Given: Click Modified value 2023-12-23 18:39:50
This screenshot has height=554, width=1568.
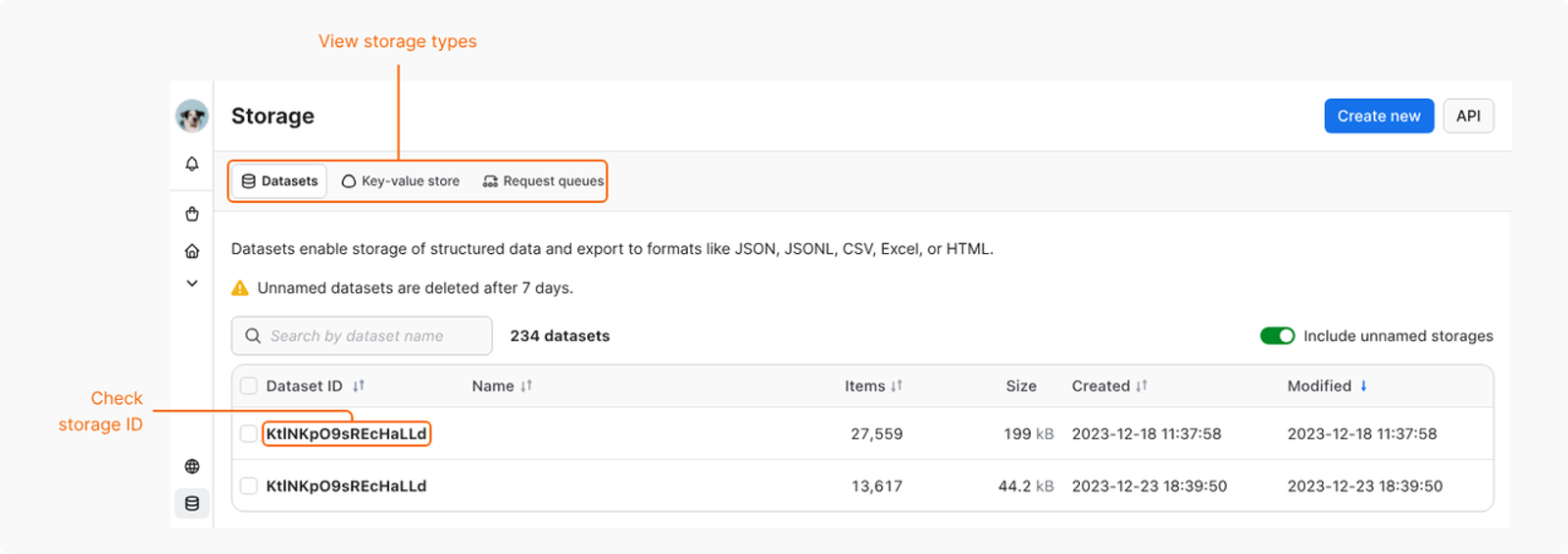Looking at the screenshot, I should tap(1365, 485).
